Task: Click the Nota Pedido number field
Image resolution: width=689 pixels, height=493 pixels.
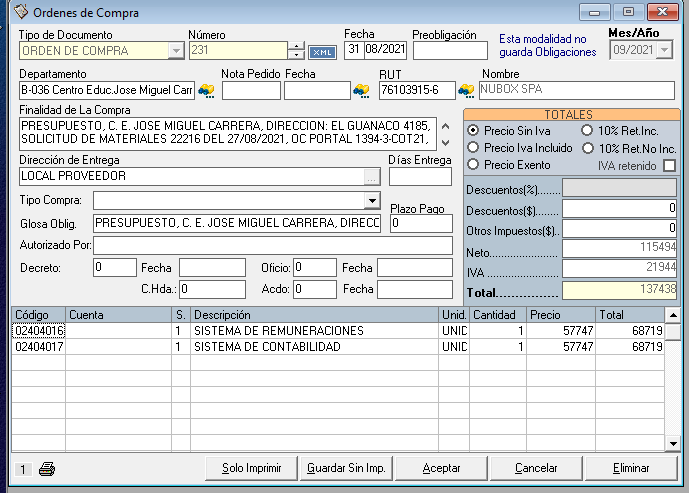Action: tap(251, 91)
